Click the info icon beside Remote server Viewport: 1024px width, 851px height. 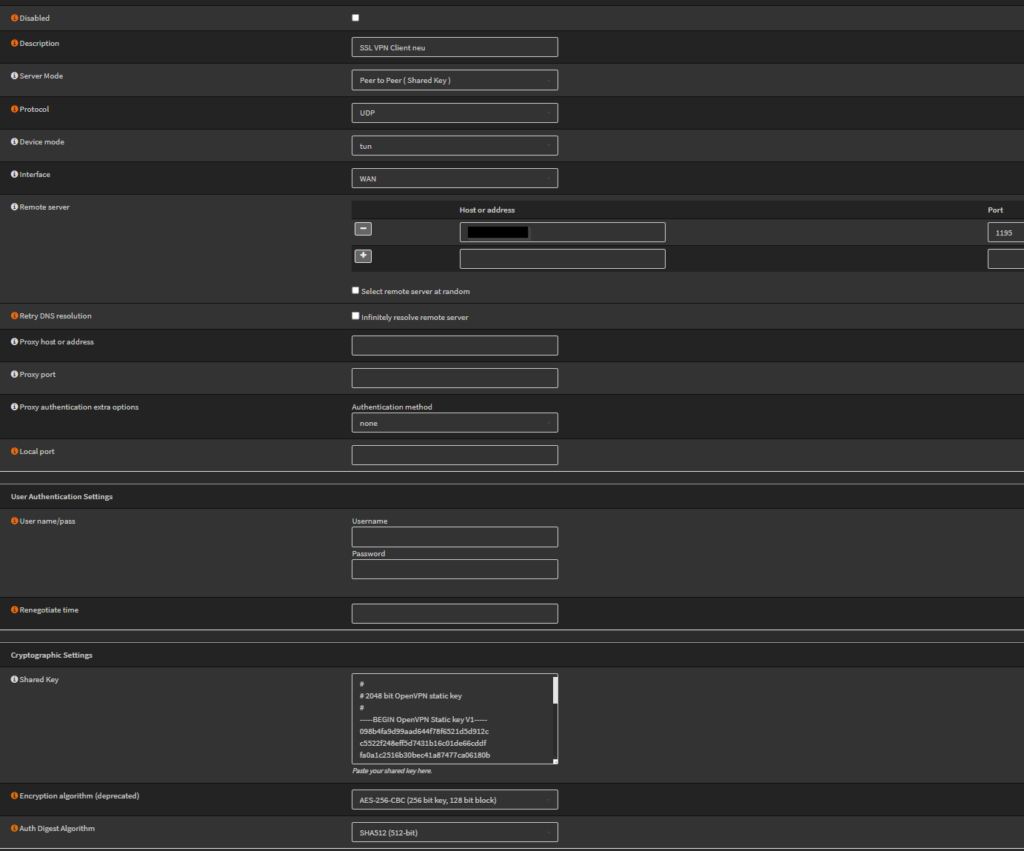click(x=14, y=207)
